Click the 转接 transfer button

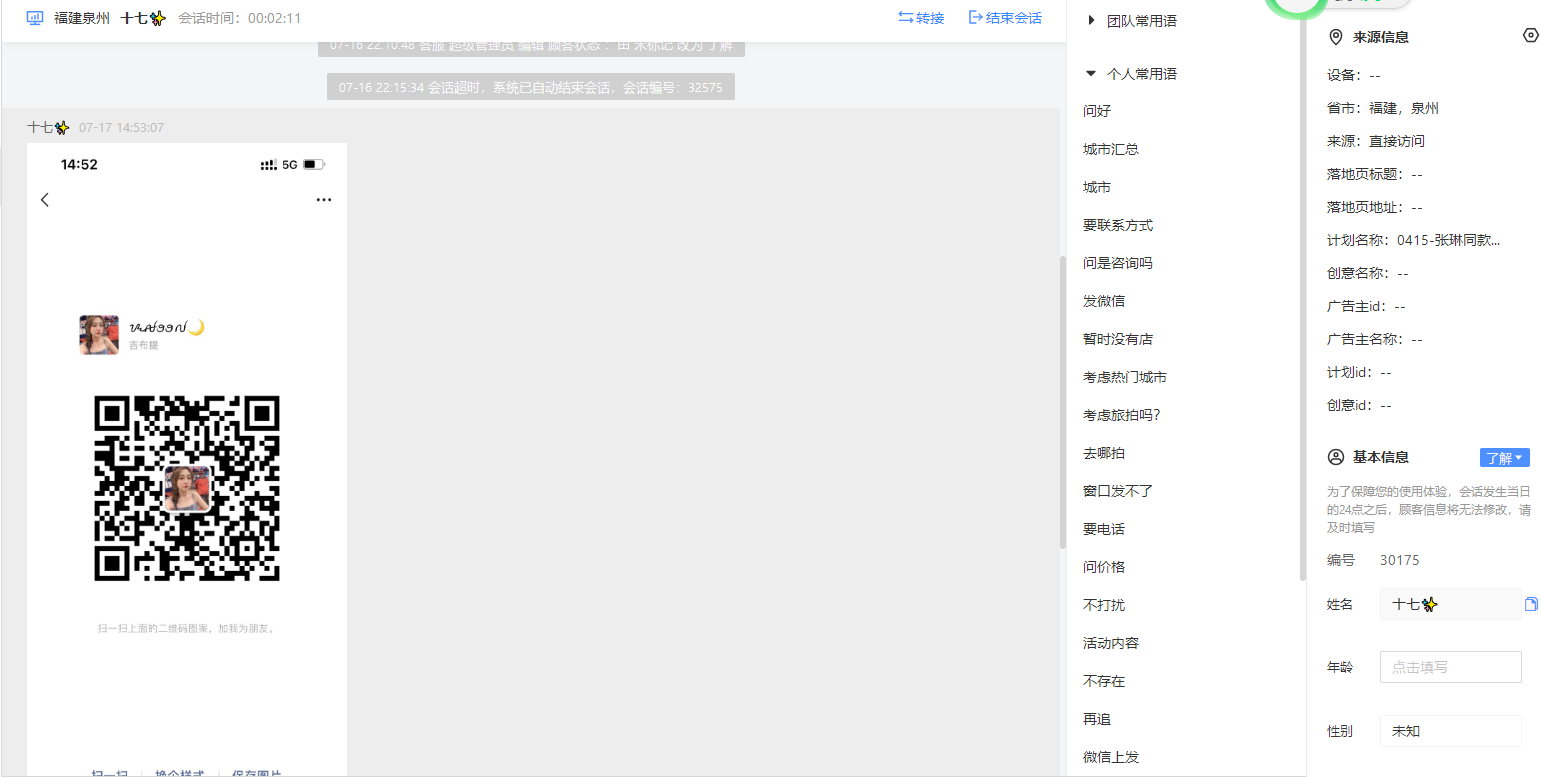tap(921, 18)
